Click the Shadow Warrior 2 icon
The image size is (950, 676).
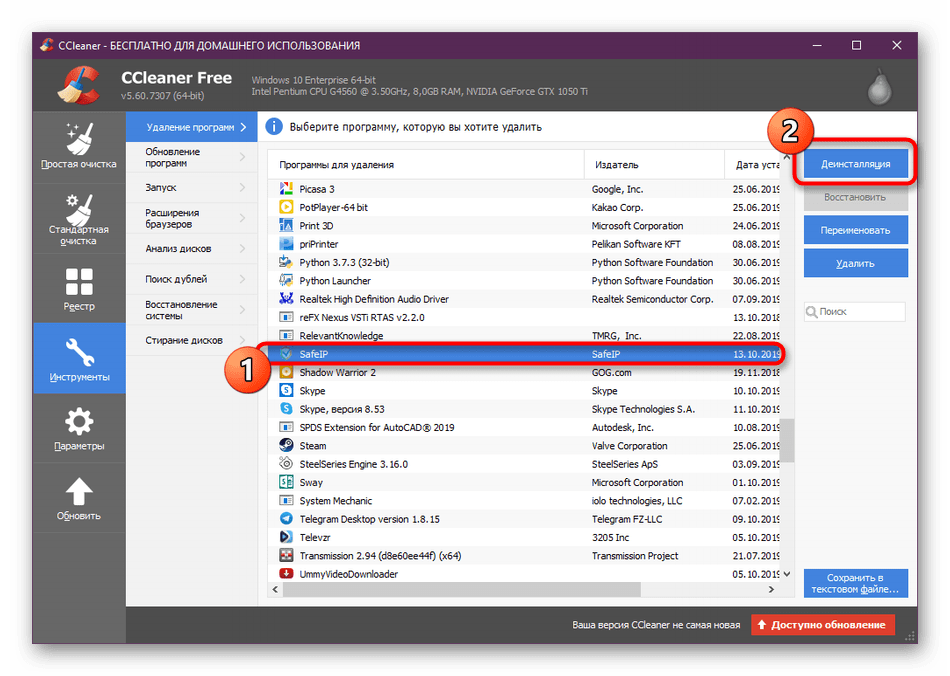tap(286, 373)
